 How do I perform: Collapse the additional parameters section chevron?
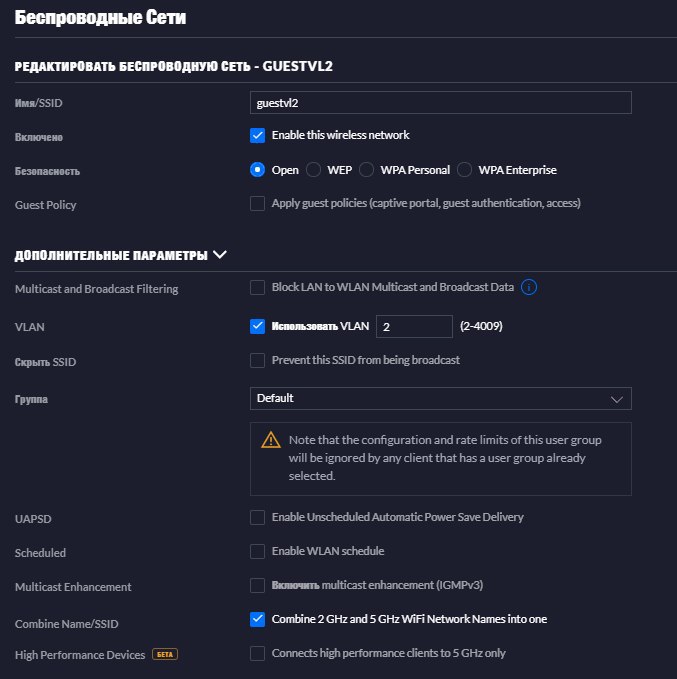pyautogui.click(x=220, y=255)
